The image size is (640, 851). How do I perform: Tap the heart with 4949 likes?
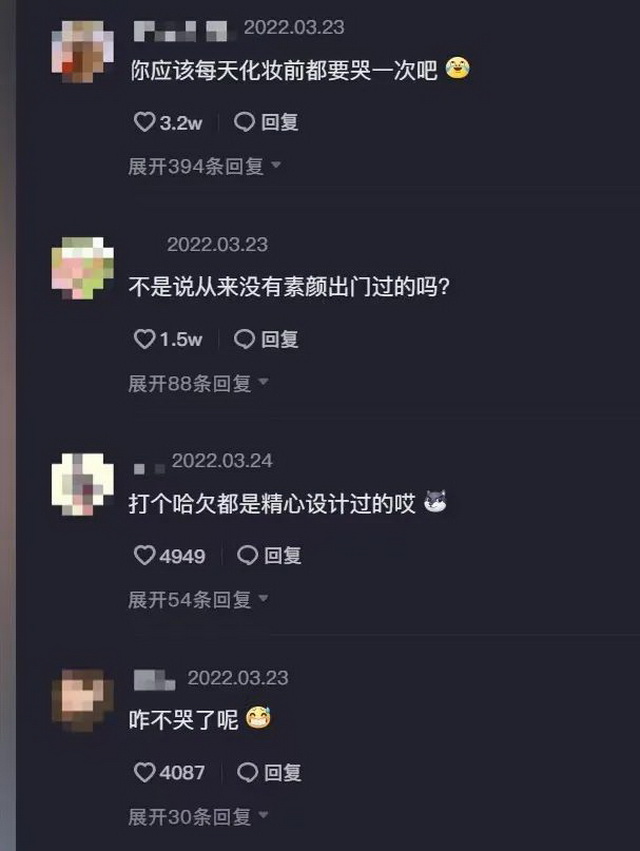coord(144,555)
